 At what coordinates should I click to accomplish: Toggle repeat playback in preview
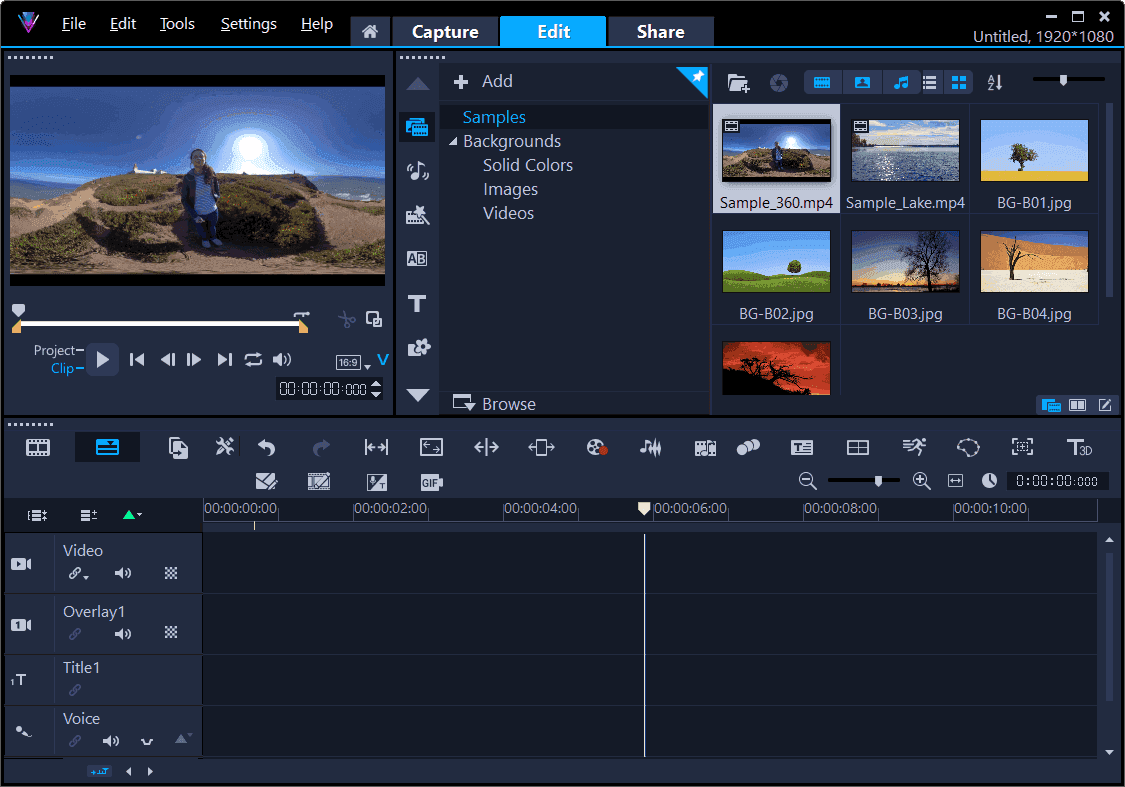pos(253,359)
